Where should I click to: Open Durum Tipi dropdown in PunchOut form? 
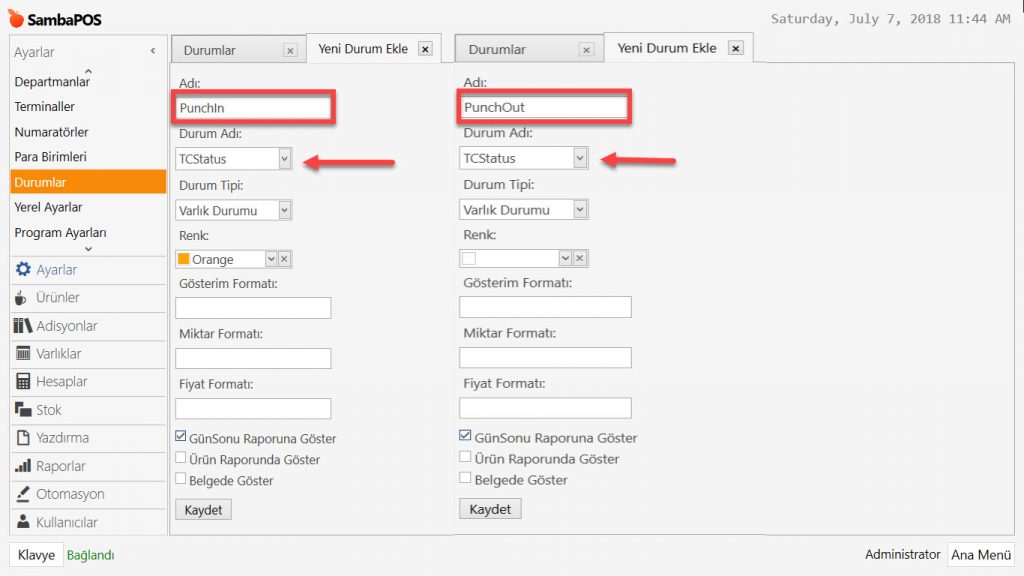point(580,210)
